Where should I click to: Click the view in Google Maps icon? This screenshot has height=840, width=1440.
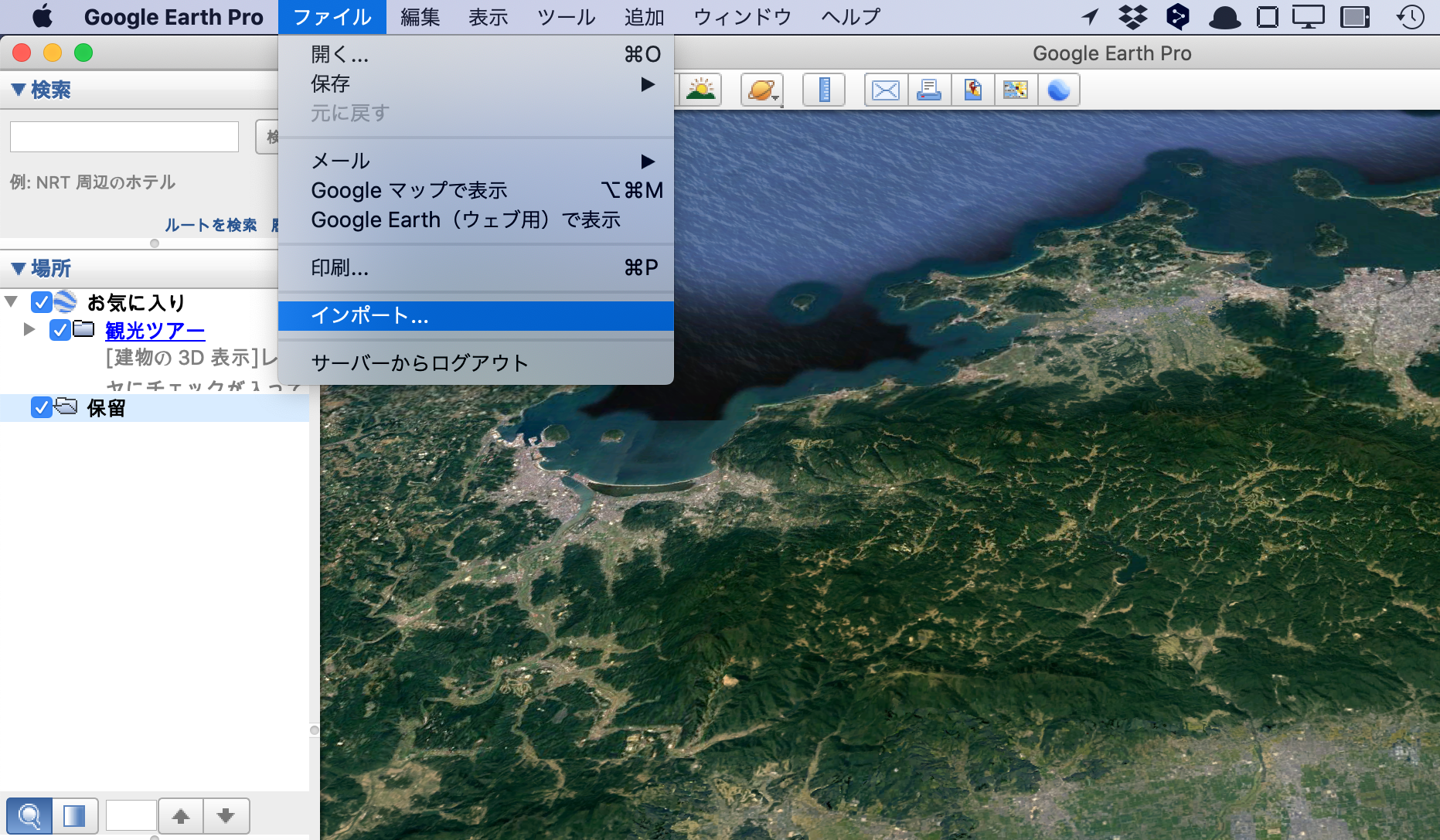click(1016, 90)
